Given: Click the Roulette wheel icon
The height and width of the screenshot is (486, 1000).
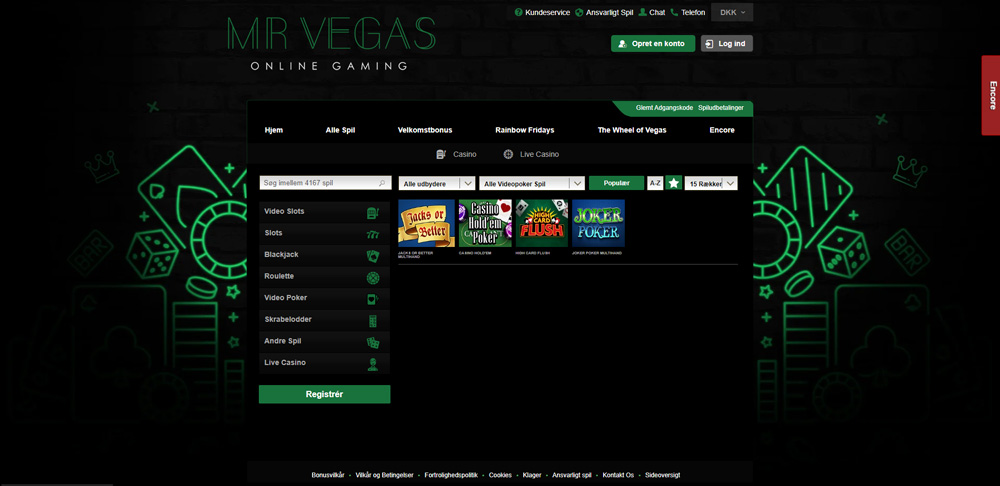Looking at the screenshot, I should point(373,278).
